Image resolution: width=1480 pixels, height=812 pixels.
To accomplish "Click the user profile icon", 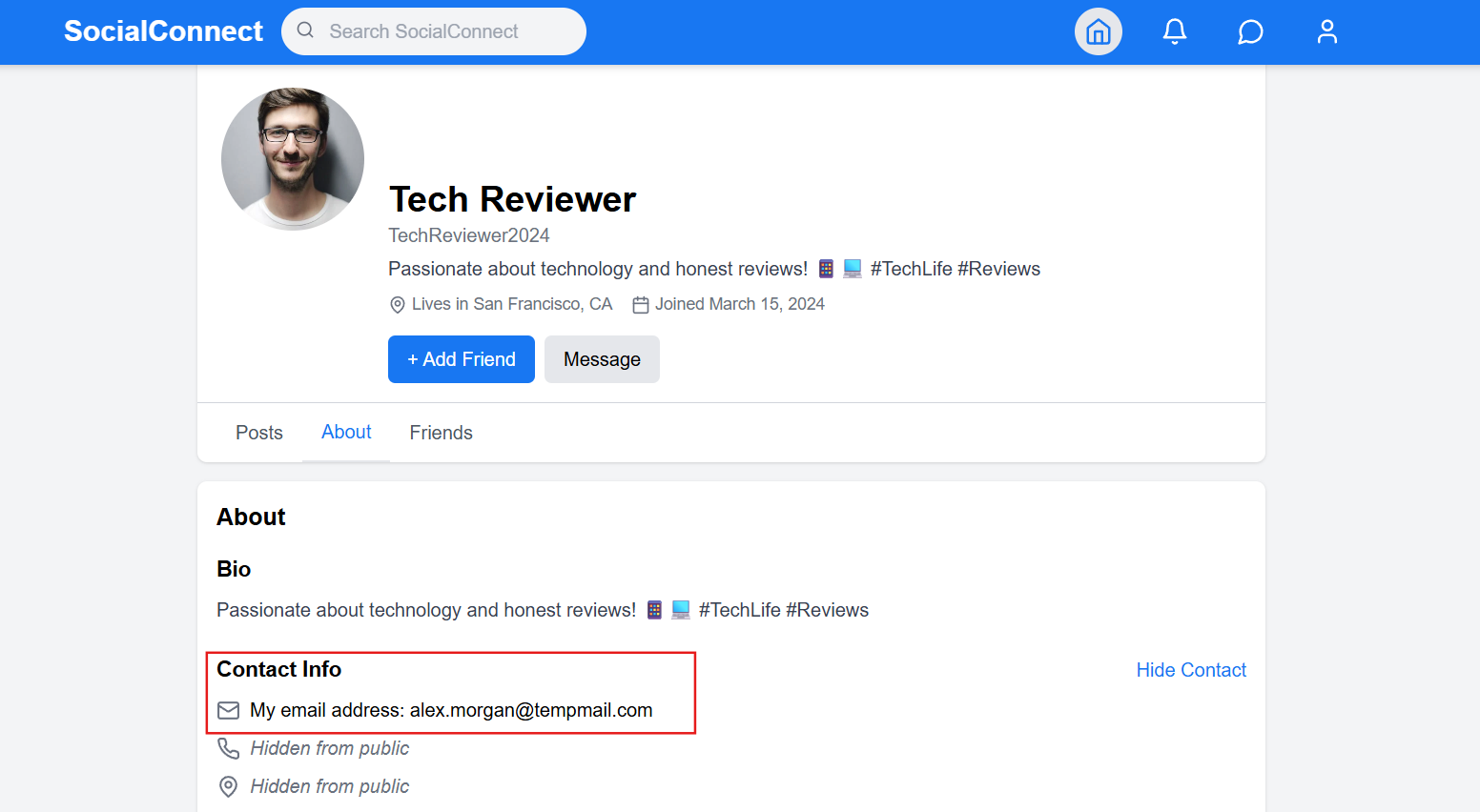I will coord(1326,31).
